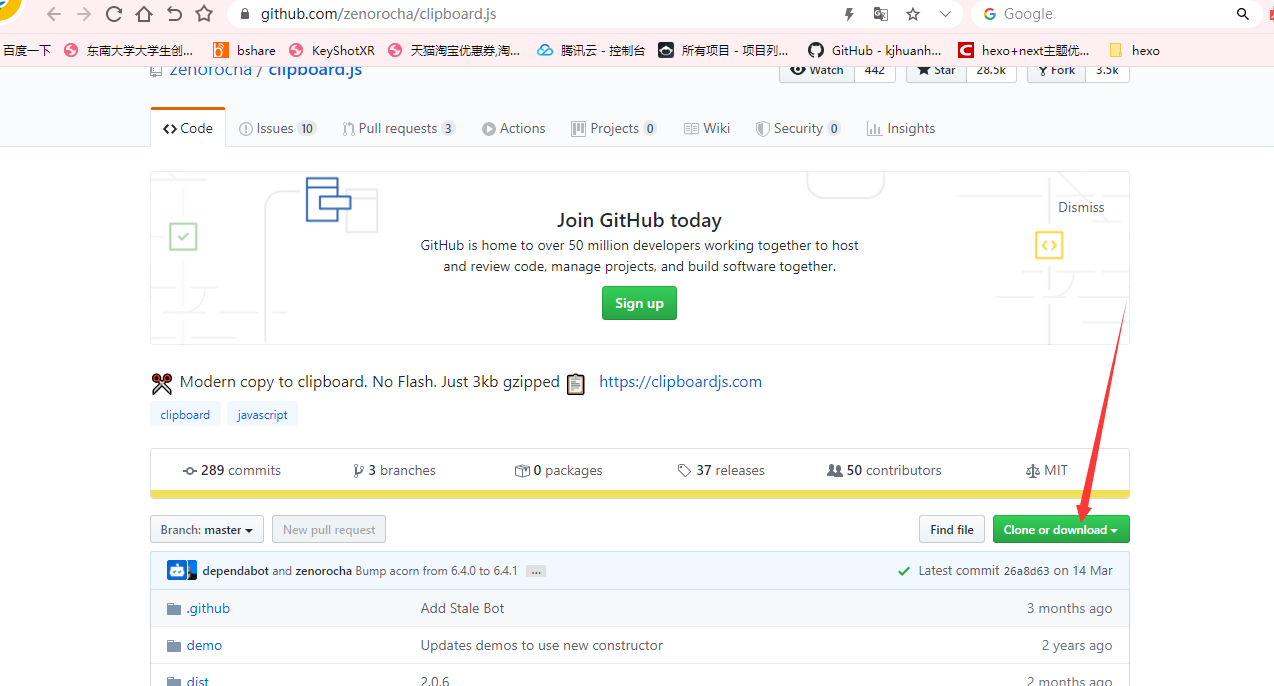Image resolution: width=1274 pixels, height=686 pixels.
Task: Switch to the Pull requests tab
Action: coord(398,128)
